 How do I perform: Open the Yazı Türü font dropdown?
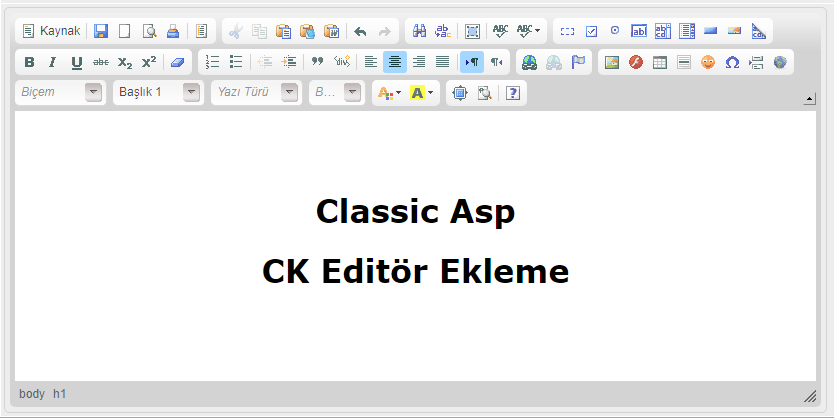[256, 93]
